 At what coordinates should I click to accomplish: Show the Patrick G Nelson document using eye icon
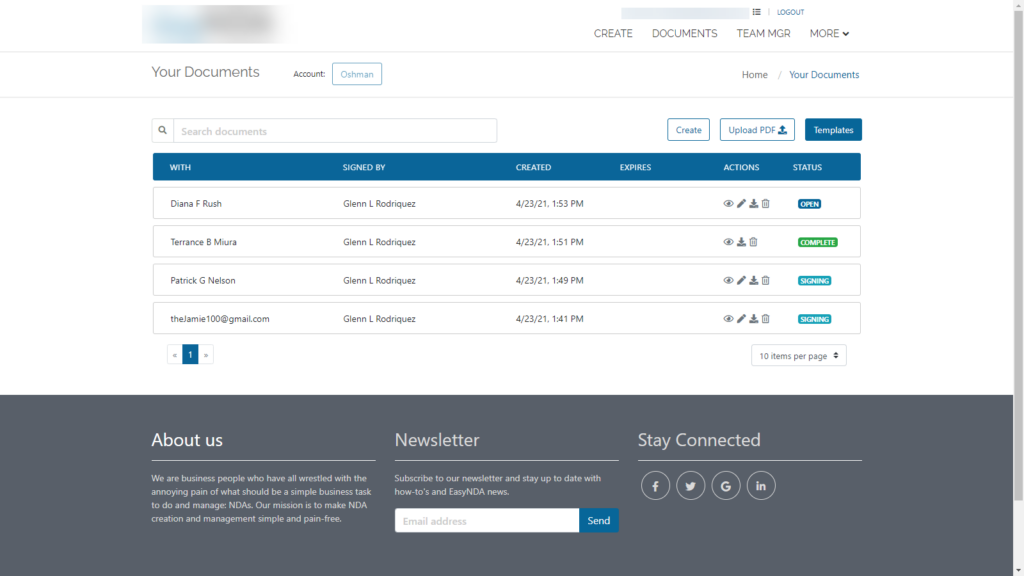[x=728, y=280]
